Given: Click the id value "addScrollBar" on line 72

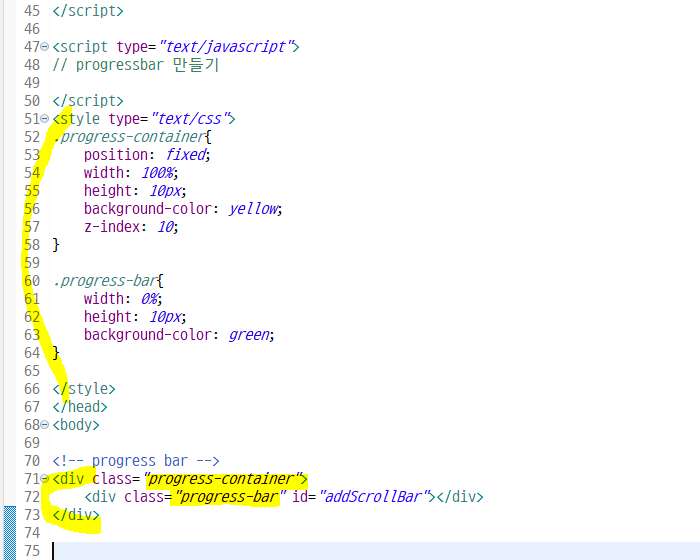Looking at the screenshot, I should [373, 497].
